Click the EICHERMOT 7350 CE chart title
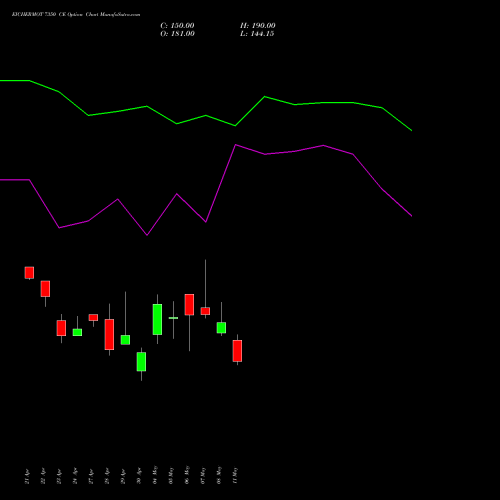The height and width of the screenshot is (500, 500). point(76,14)
